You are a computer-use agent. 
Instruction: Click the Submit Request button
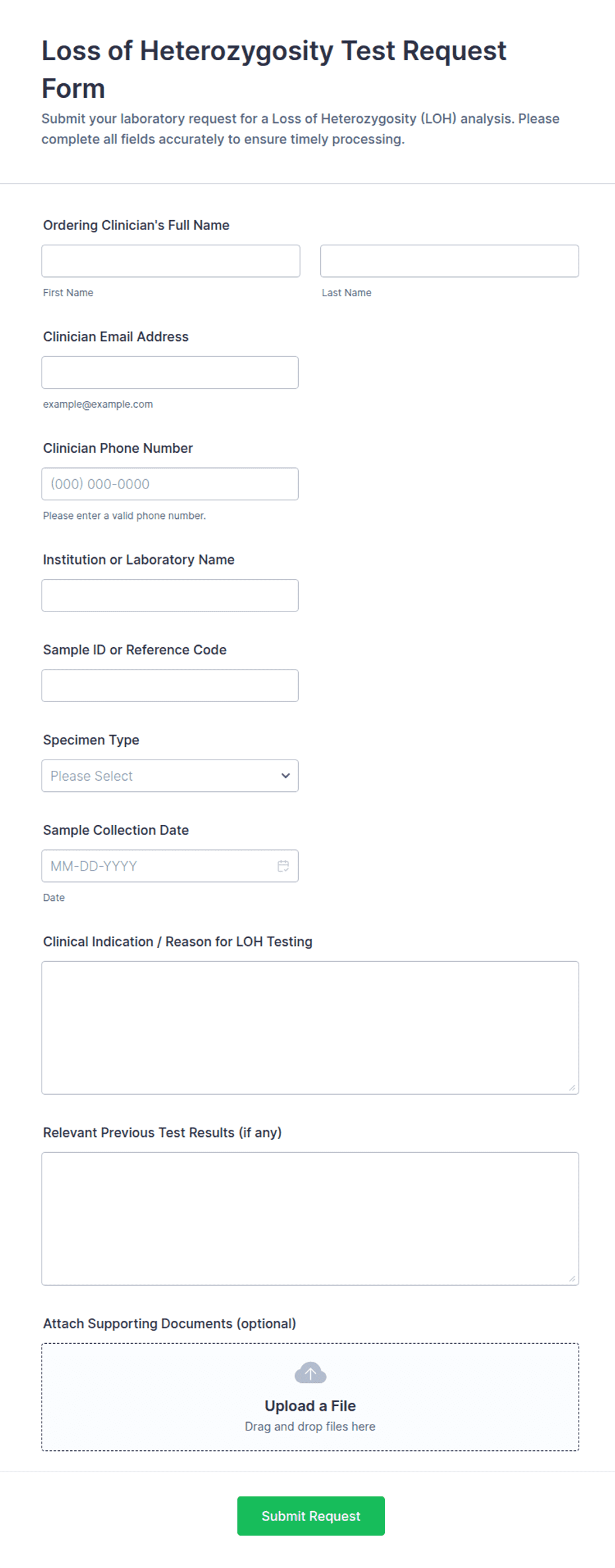click(311, 1516)
